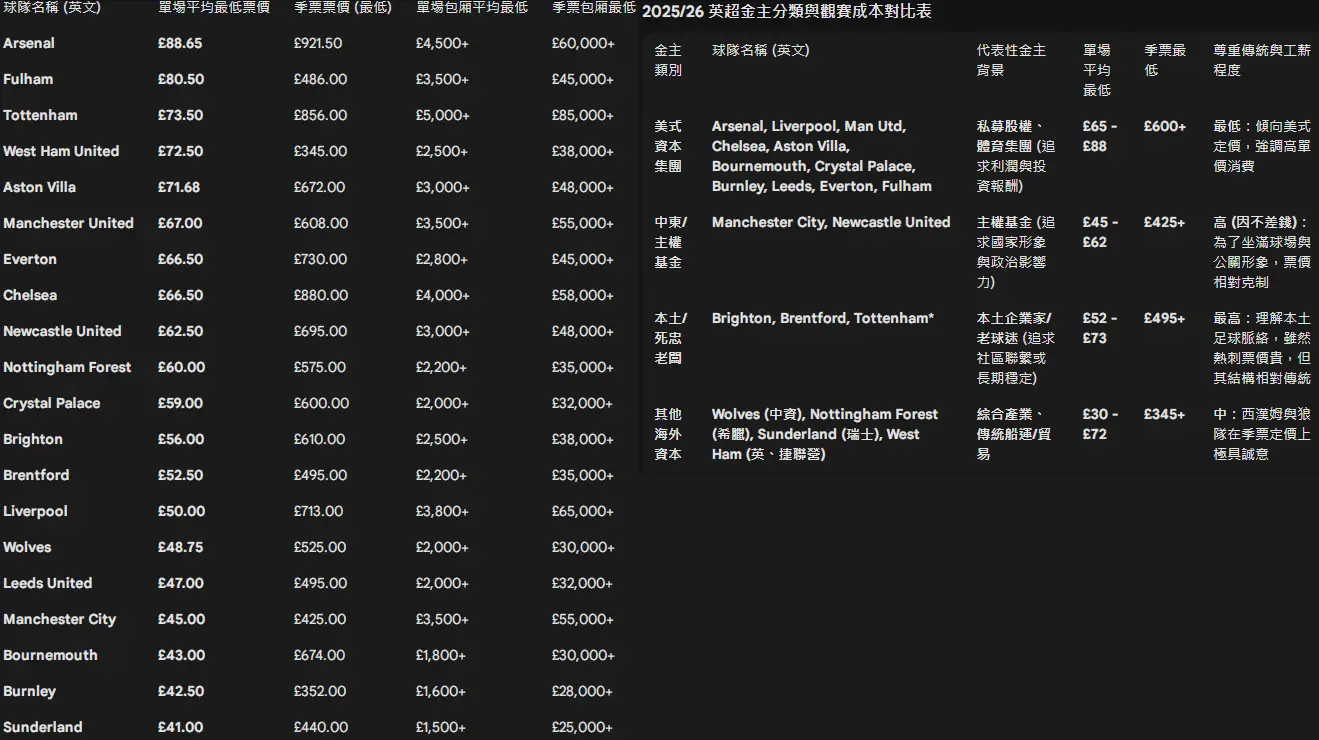Click the 尊重傳統與工薪程度 column header
Image resolution: width=1319 pixels, height=740 pixels.
click(1261, 60)
